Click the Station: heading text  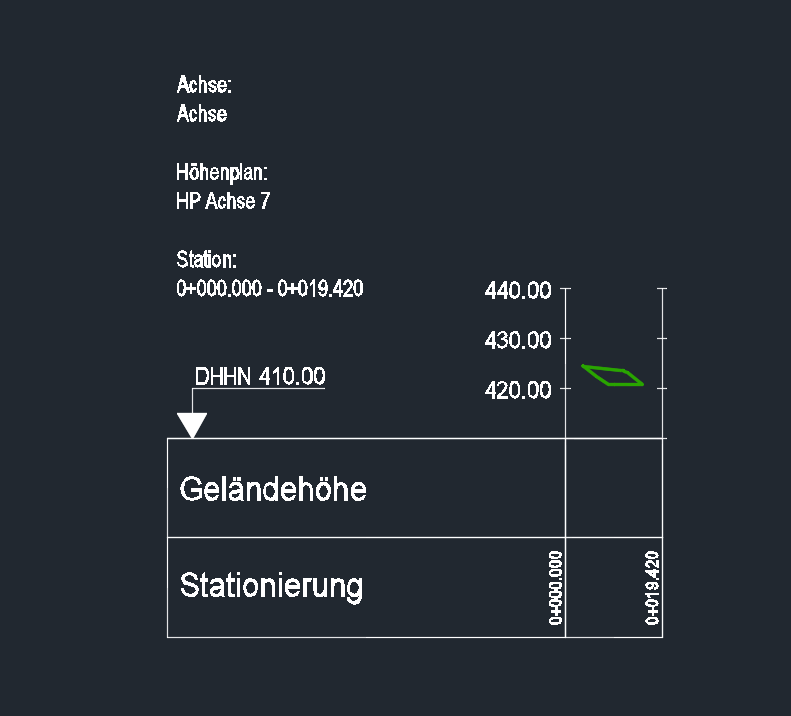206,260
